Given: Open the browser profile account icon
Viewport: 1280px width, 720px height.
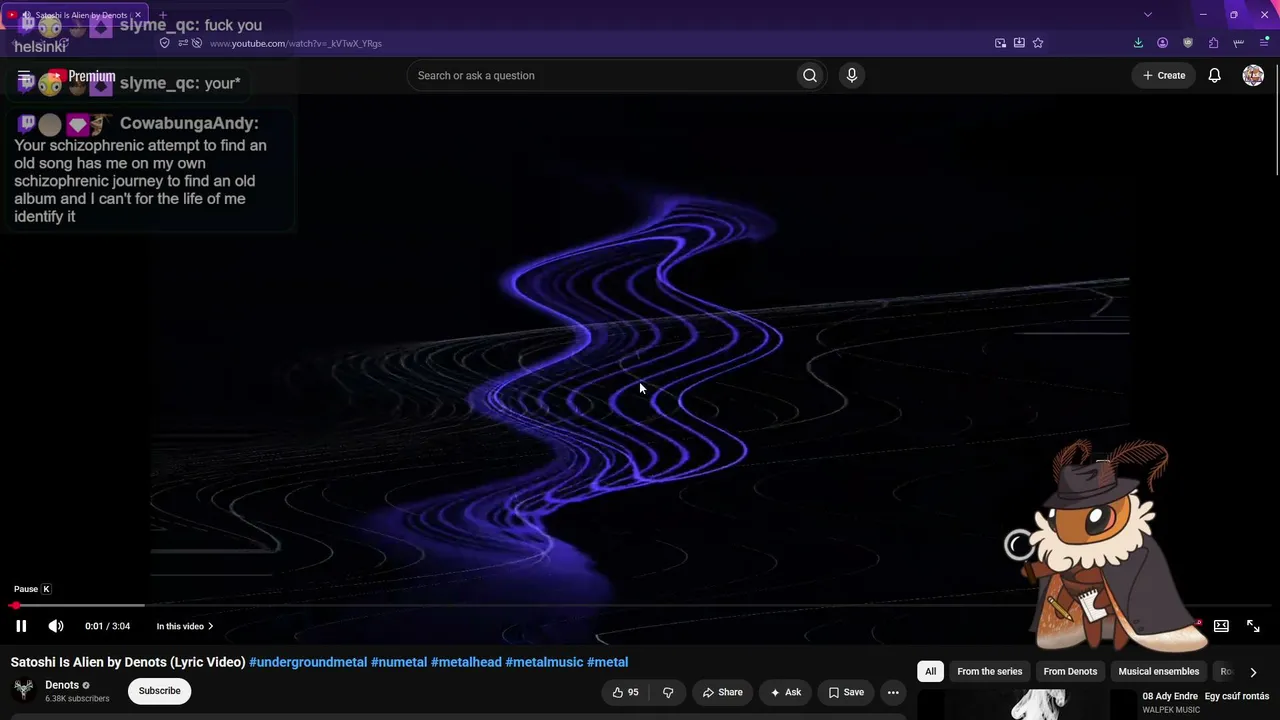Looking at the screenshot, I should pyautogui.click(x=1162, y=43).
